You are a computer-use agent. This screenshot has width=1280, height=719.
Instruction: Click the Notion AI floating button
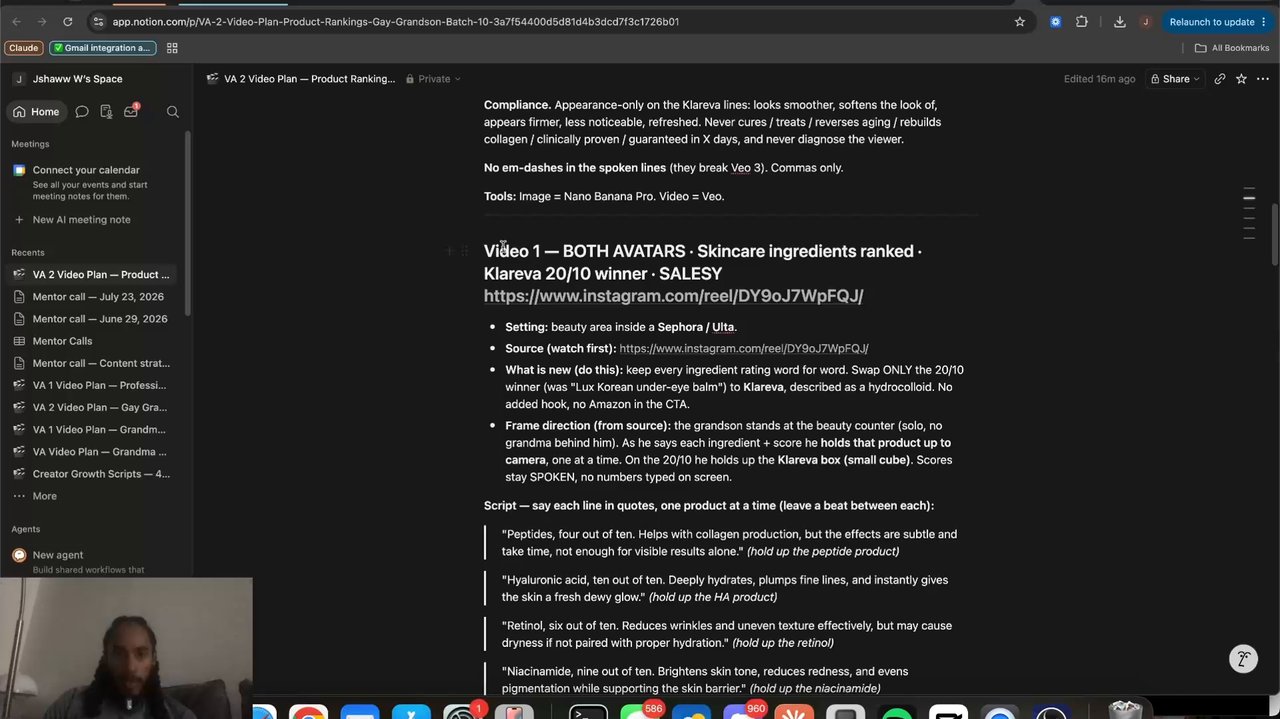[x=1243, y=659]
